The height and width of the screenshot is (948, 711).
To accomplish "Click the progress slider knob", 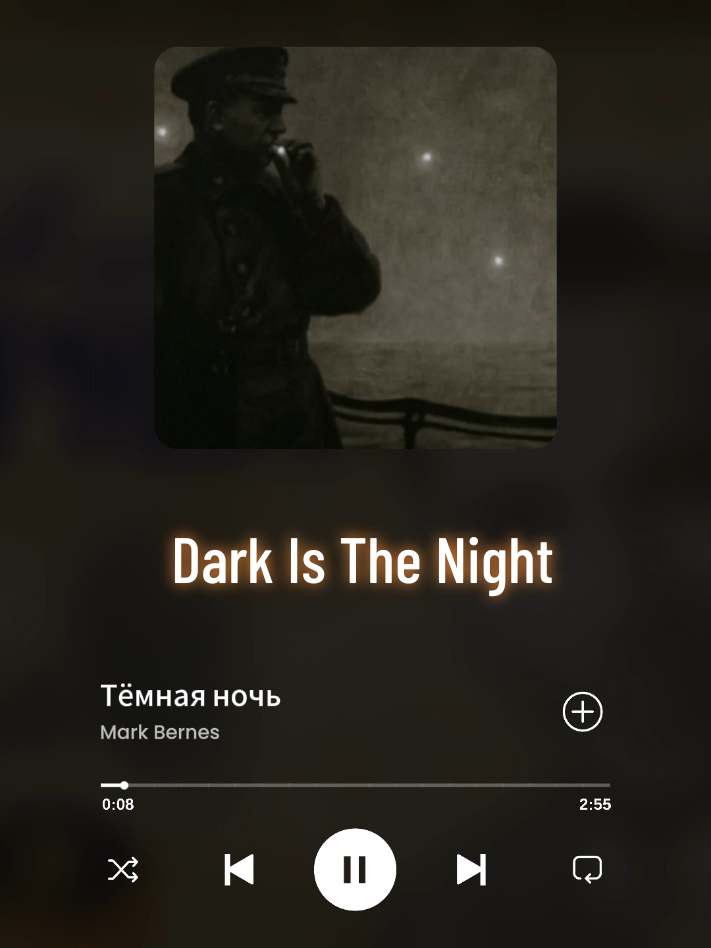I will (x=124, y=785).
